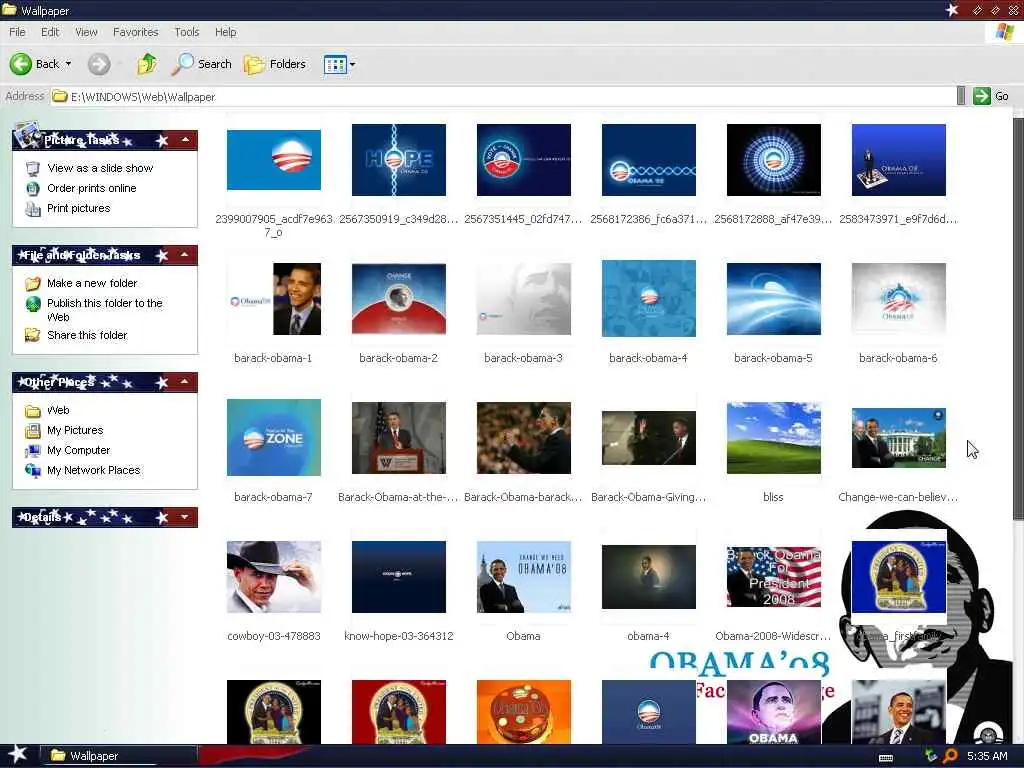Select the 2568172888_af47e39 thumbnail

pyautogui.click(x=774, y=160)
